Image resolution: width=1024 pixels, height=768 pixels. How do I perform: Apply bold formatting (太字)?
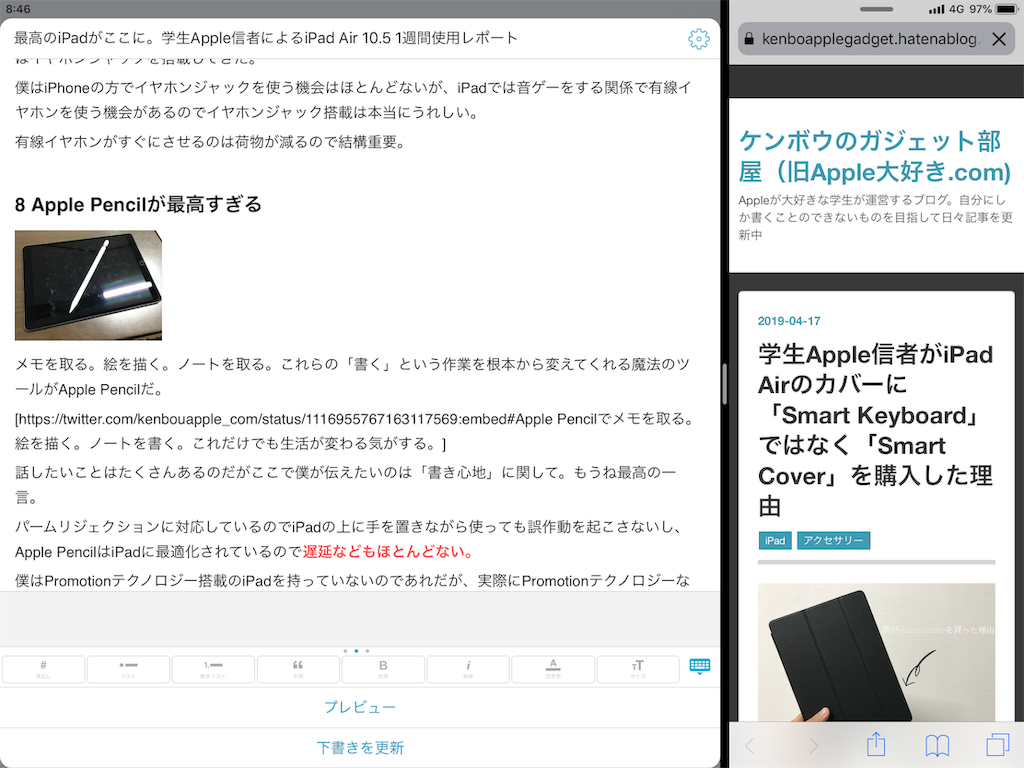383,669
